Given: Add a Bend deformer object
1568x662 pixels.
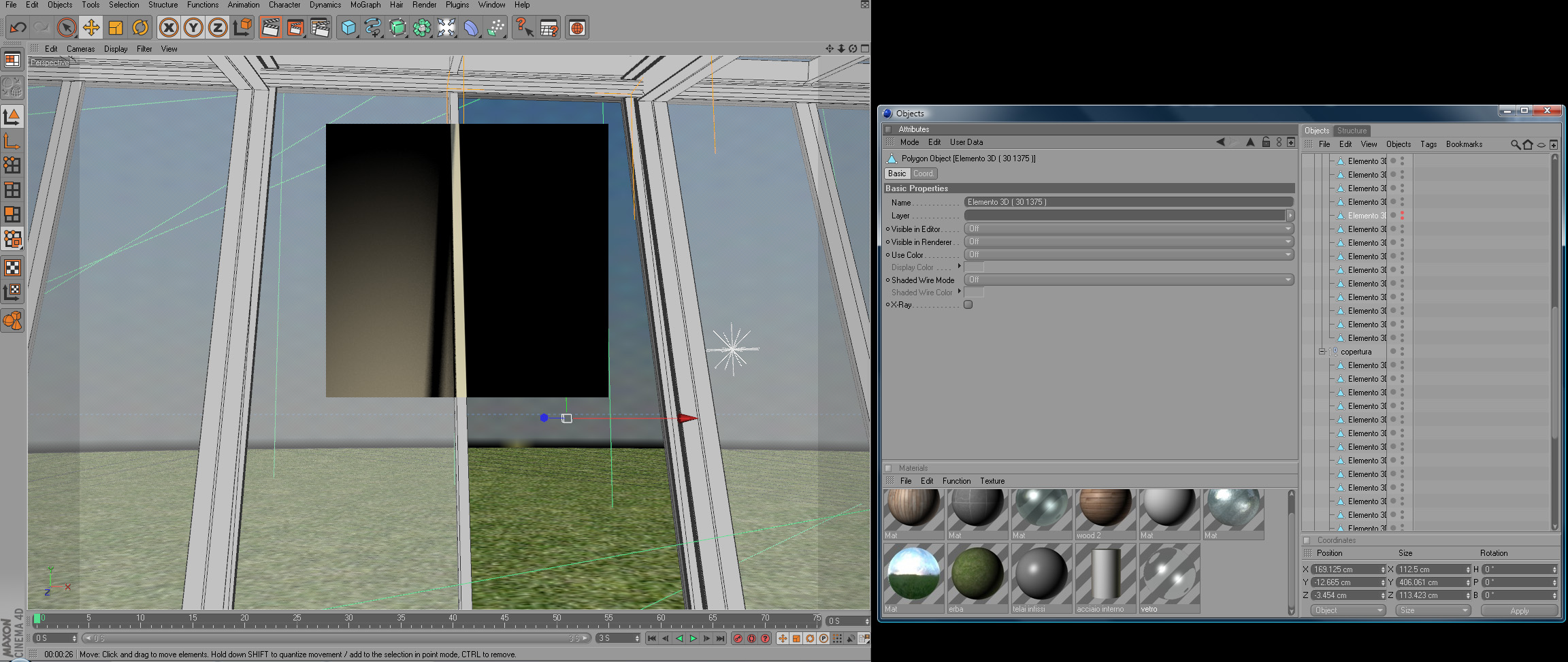Looking at the screenshot, I should (x=471, y=28).
